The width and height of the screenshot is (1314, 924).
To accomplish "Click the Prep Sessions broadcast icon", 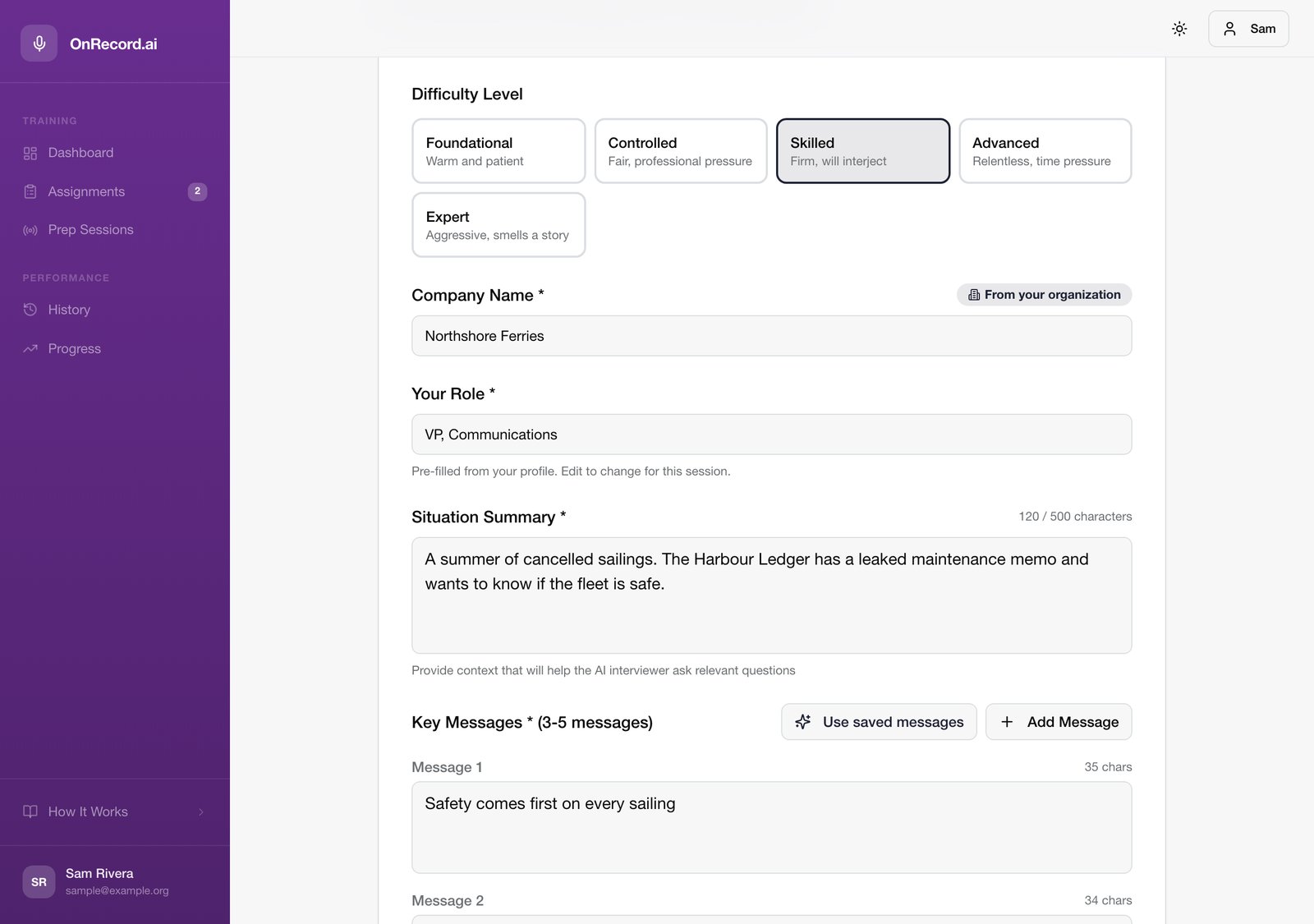I will click(30, 230).
